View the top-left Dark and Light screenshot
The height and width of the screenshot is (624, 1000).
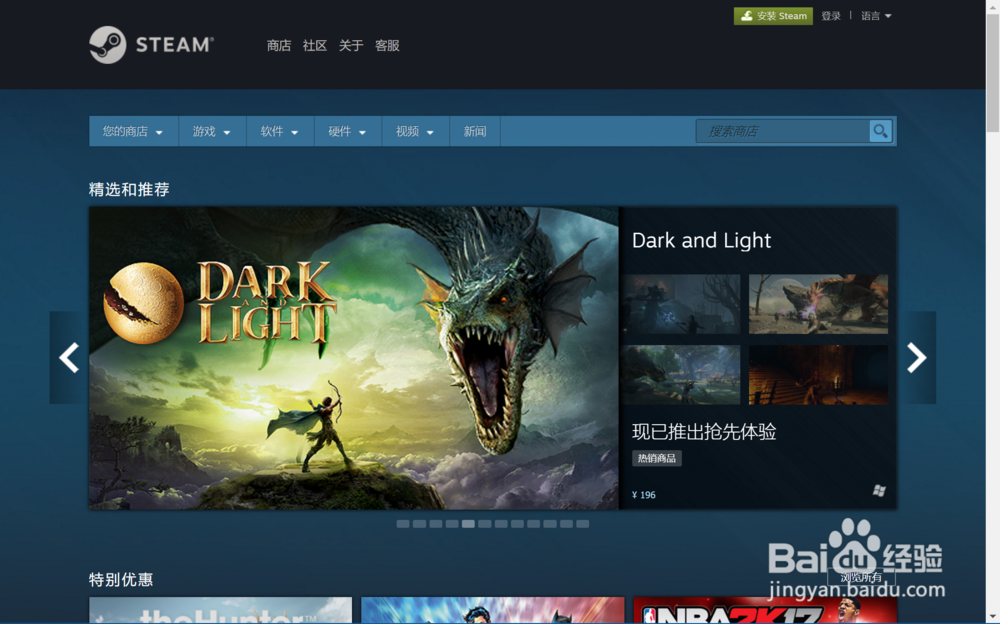pos(681,304)
